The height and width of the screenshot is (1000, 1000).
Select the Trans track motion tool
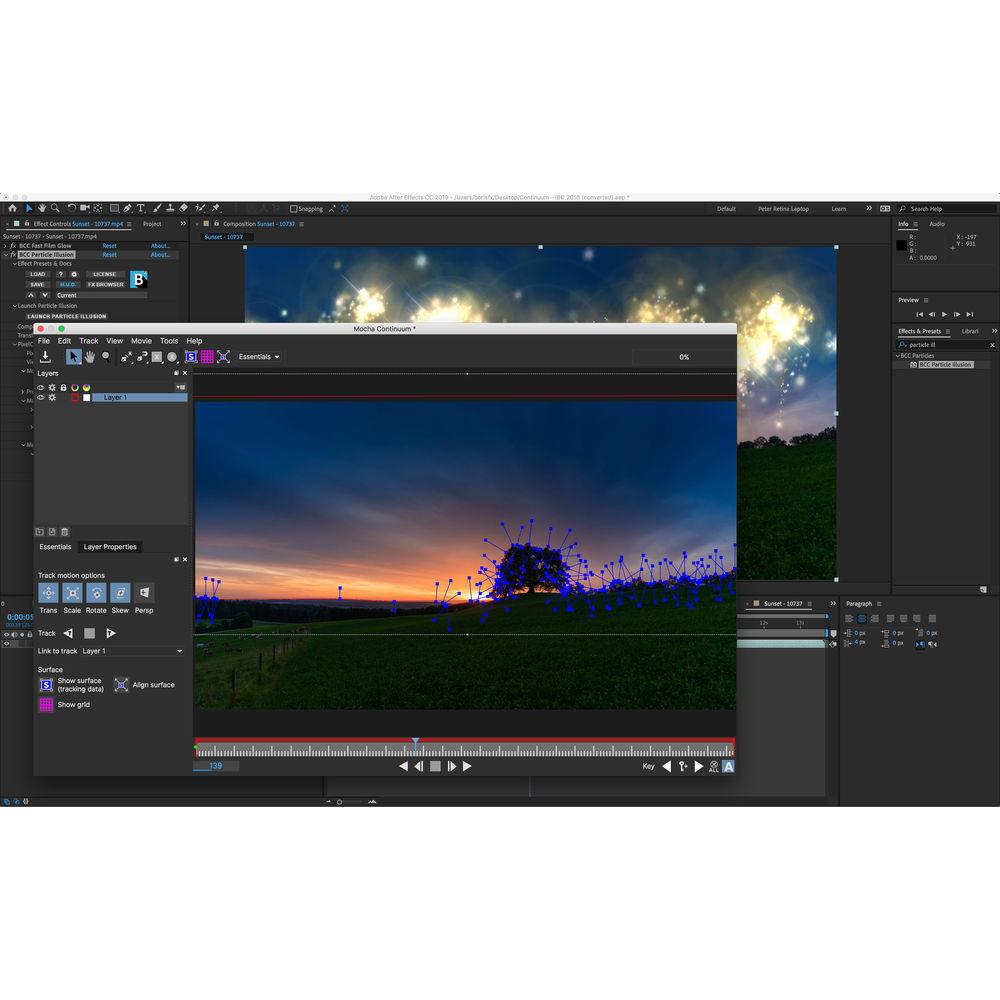48,593
